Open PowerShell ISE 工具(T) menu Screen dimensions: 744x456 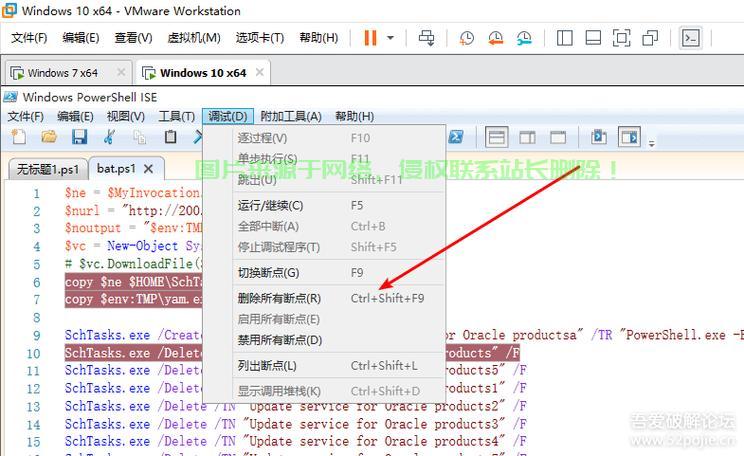click(177, 116)
